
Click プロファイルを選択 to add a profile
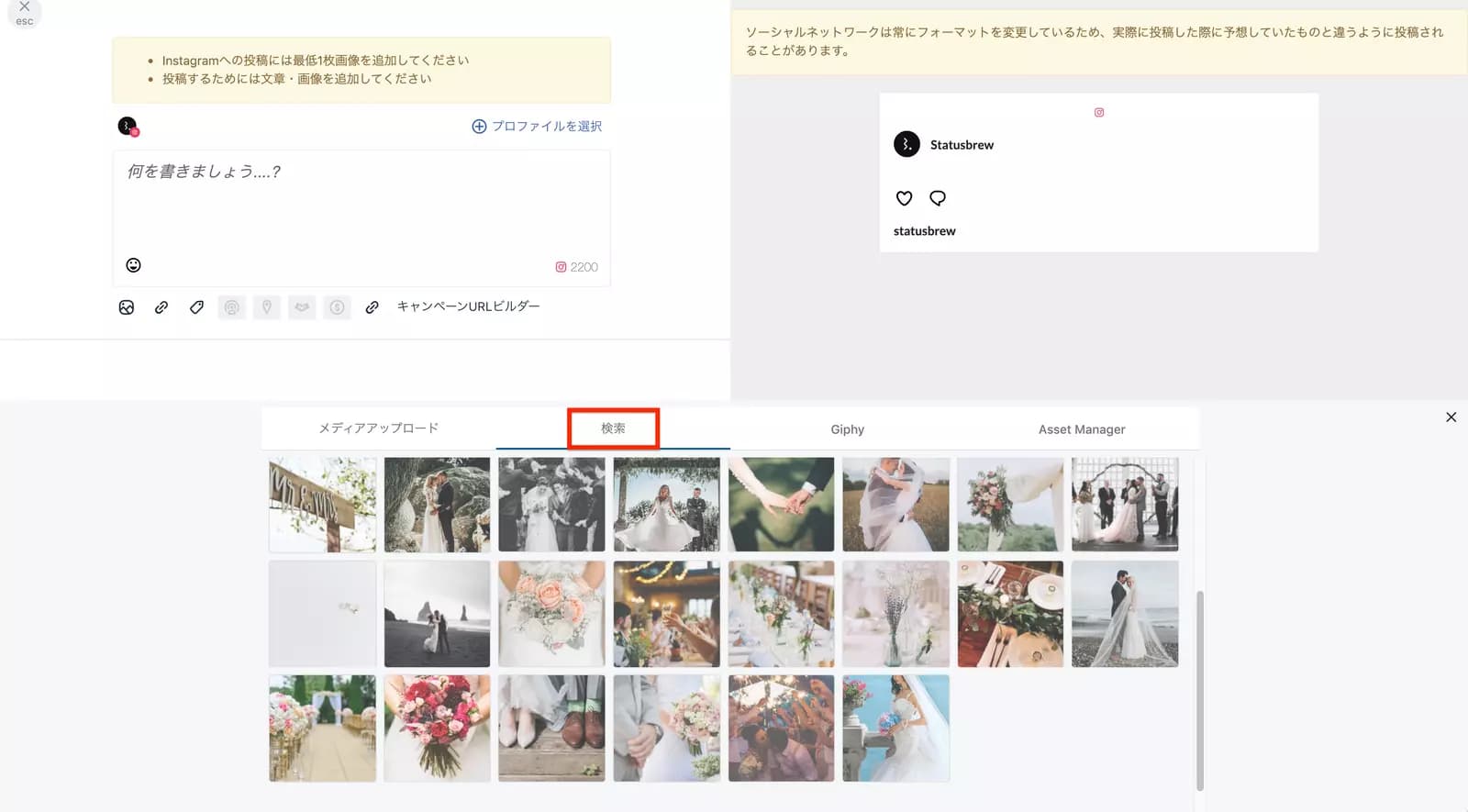coord(537,127)
